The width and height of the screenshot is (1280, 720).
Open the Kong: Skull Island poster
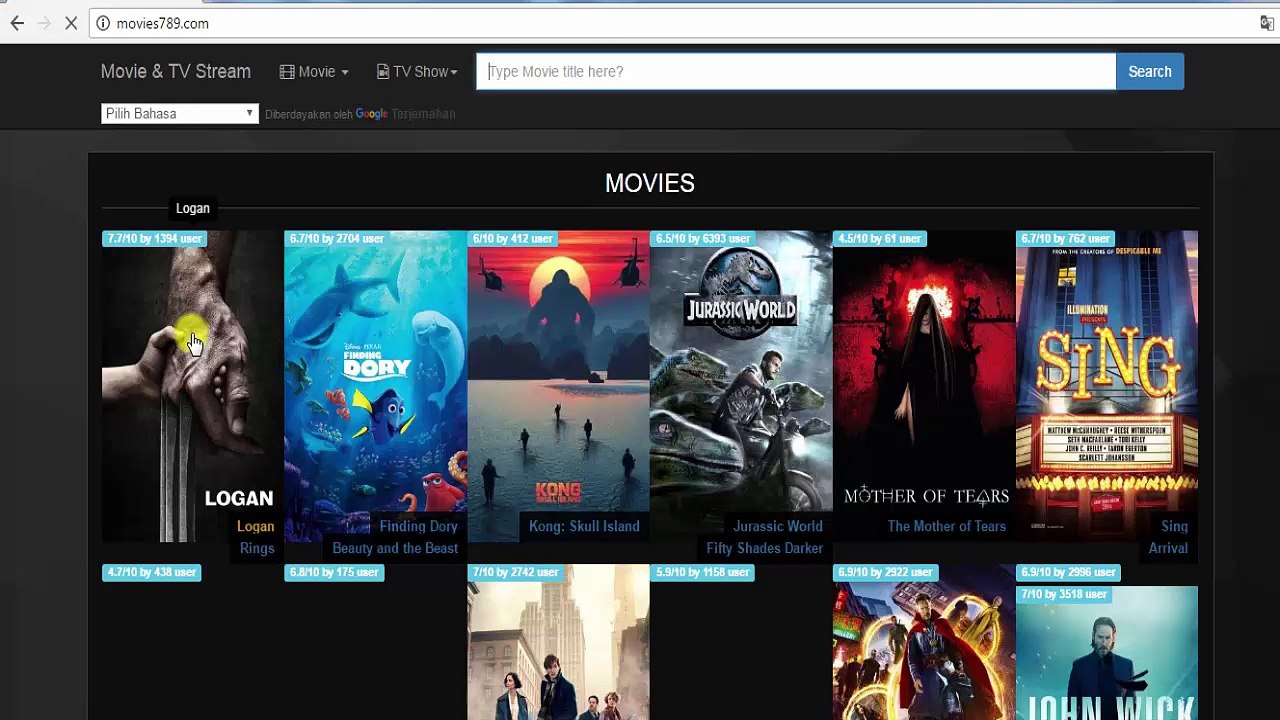coord(558,386)
